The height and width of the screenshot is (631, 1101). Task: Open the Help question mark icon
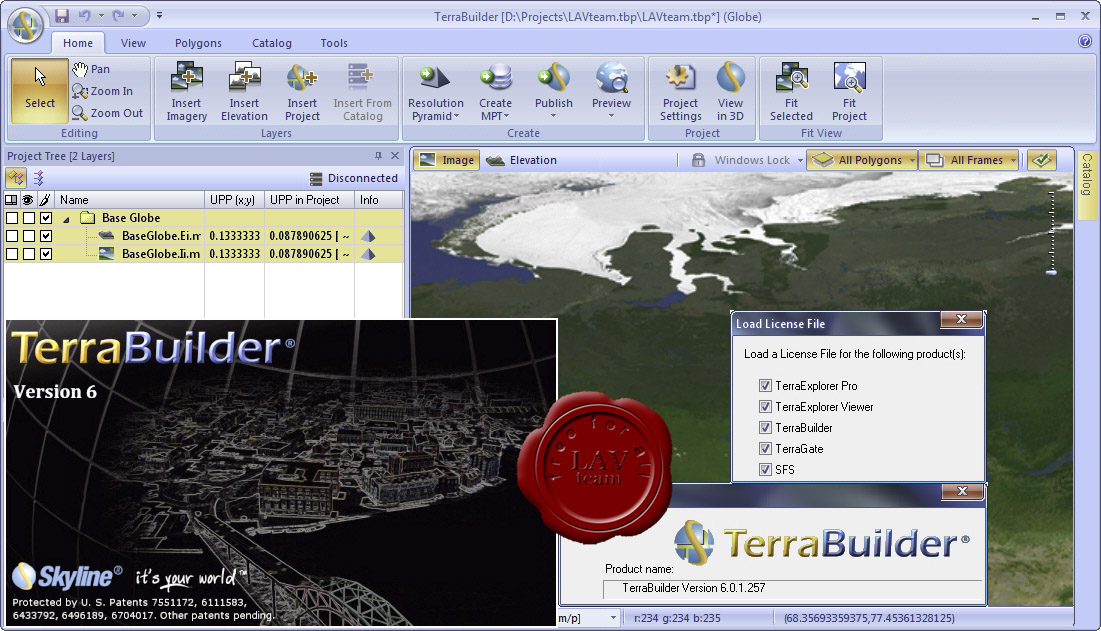(x=1085, y=41)
